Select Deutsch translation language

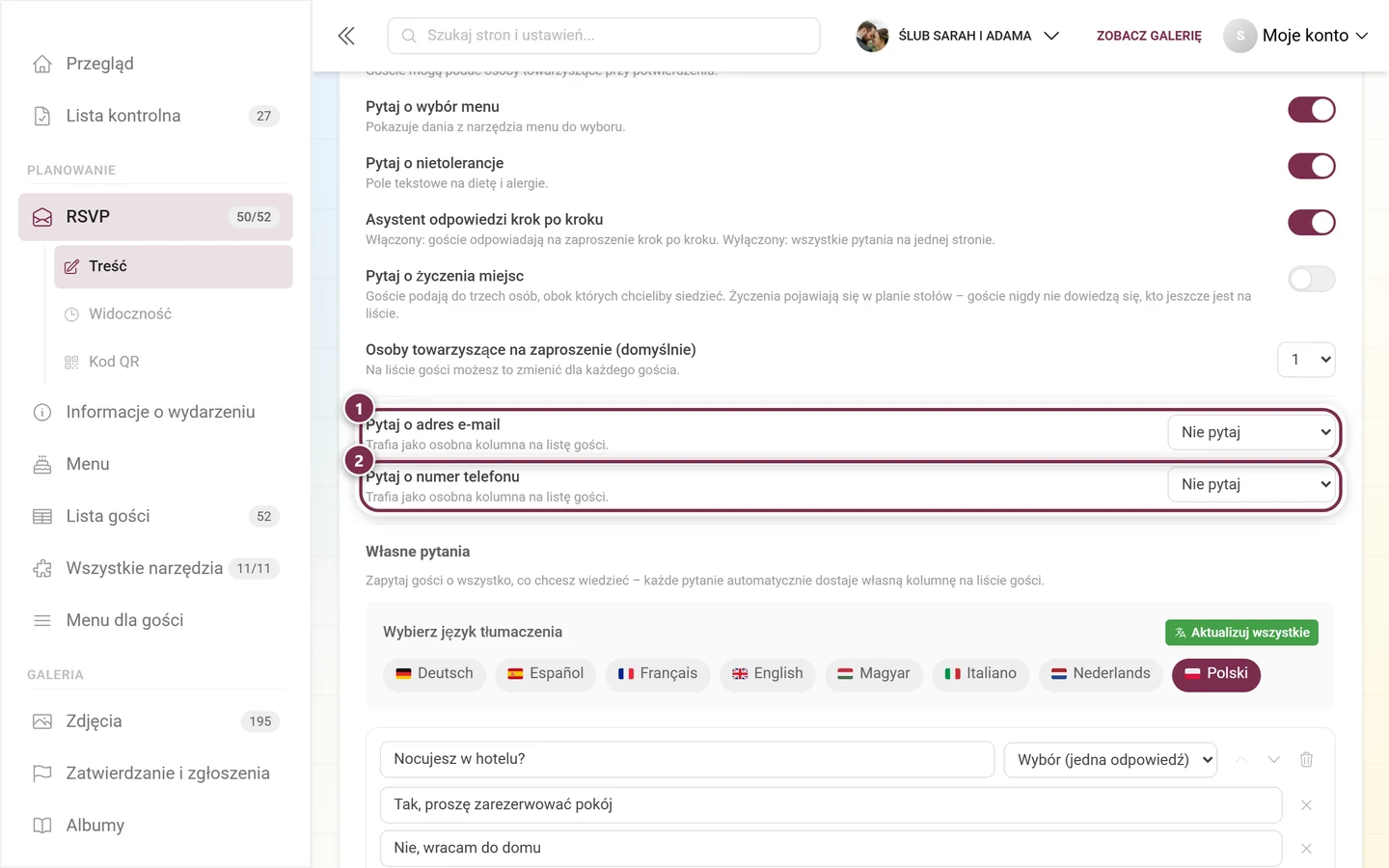pos(434,674)
